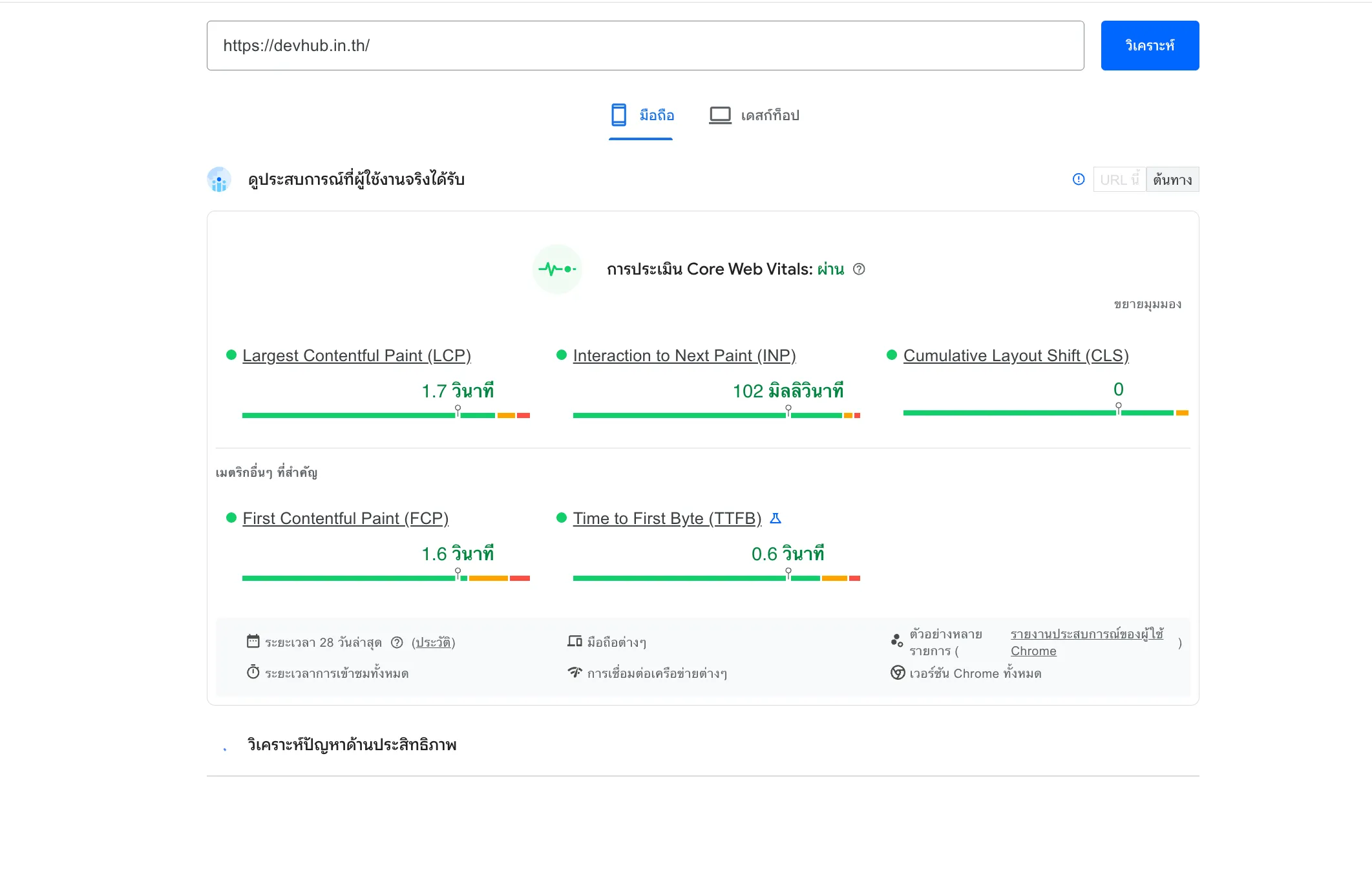This screenshot has width=1372, height=871.
Task: Click the Core Web Vitals pulse icon
Action: [557, 269]
